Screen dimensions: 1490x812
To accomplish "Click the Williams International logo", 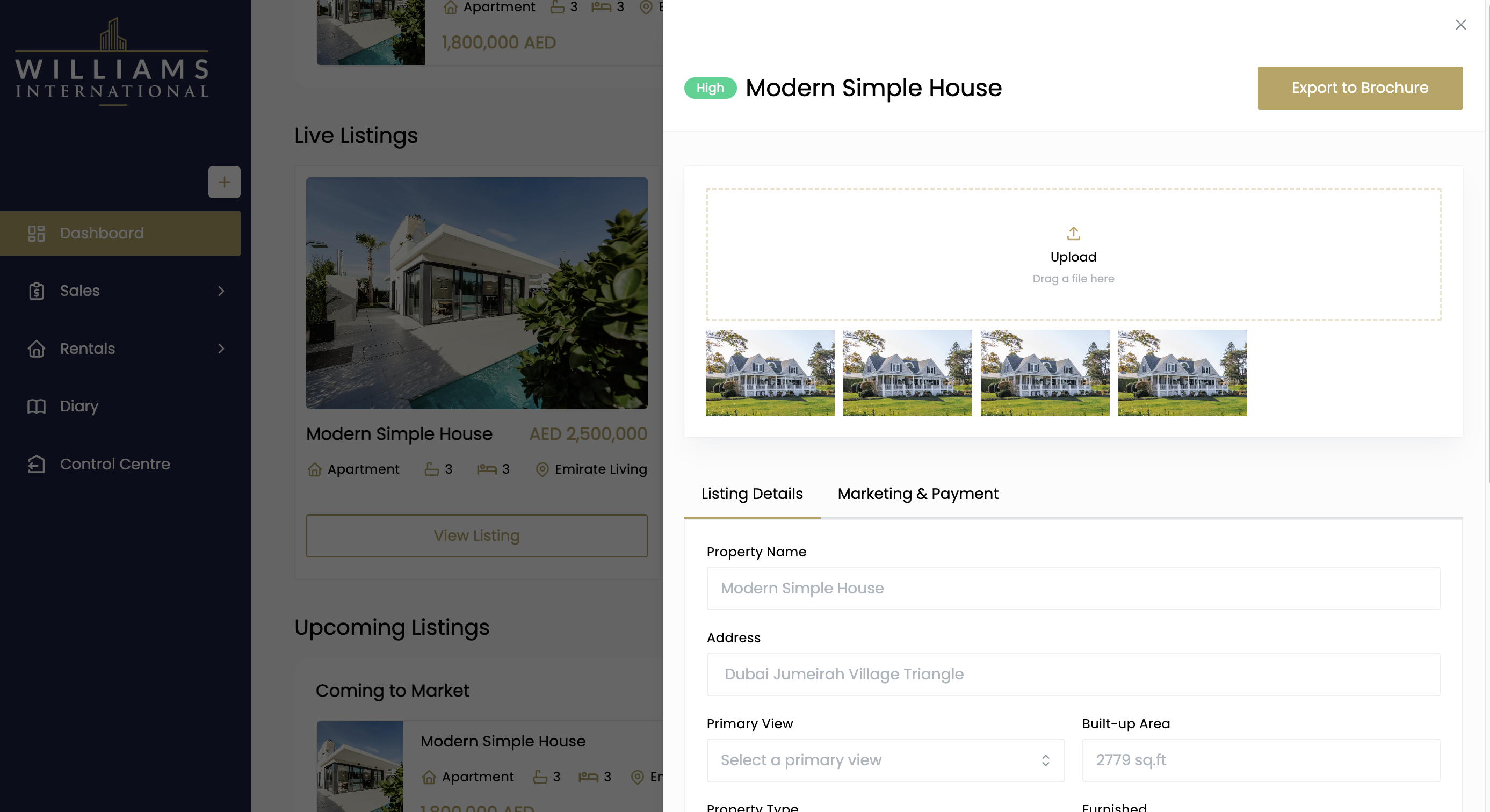I will [112, 62].
